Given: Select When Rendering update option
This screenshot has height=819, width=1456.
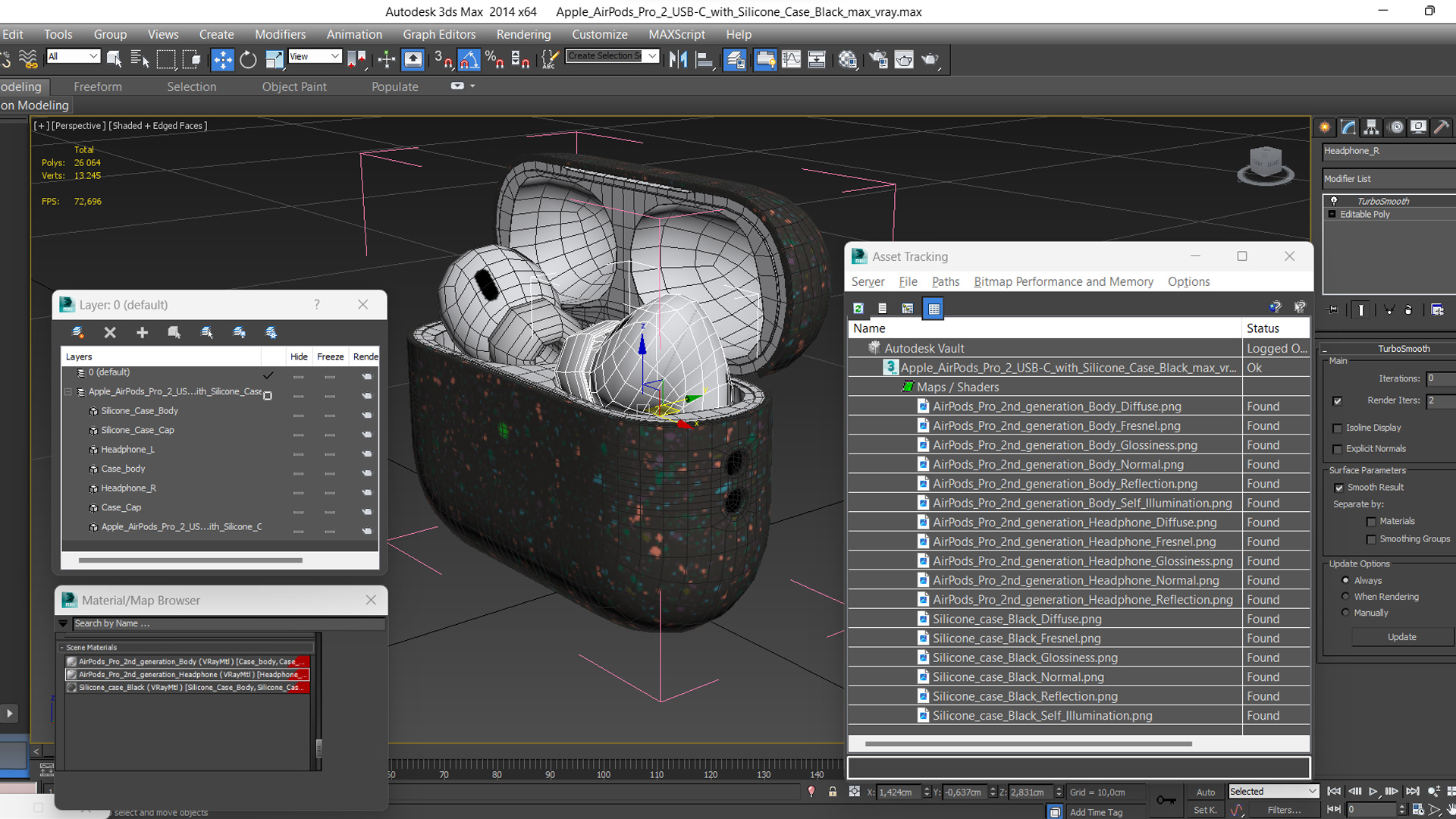Looking at the screenshot, I should (x=1346, y=596).
